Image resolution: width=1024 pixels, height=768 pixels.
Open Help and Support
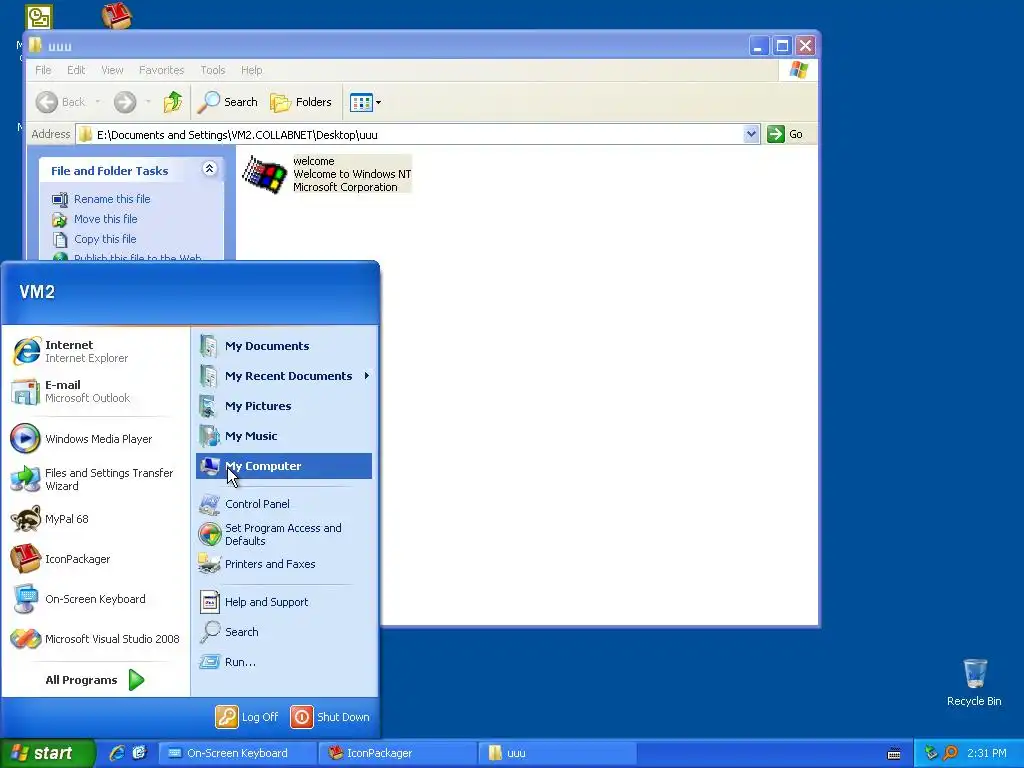point(284,602)
